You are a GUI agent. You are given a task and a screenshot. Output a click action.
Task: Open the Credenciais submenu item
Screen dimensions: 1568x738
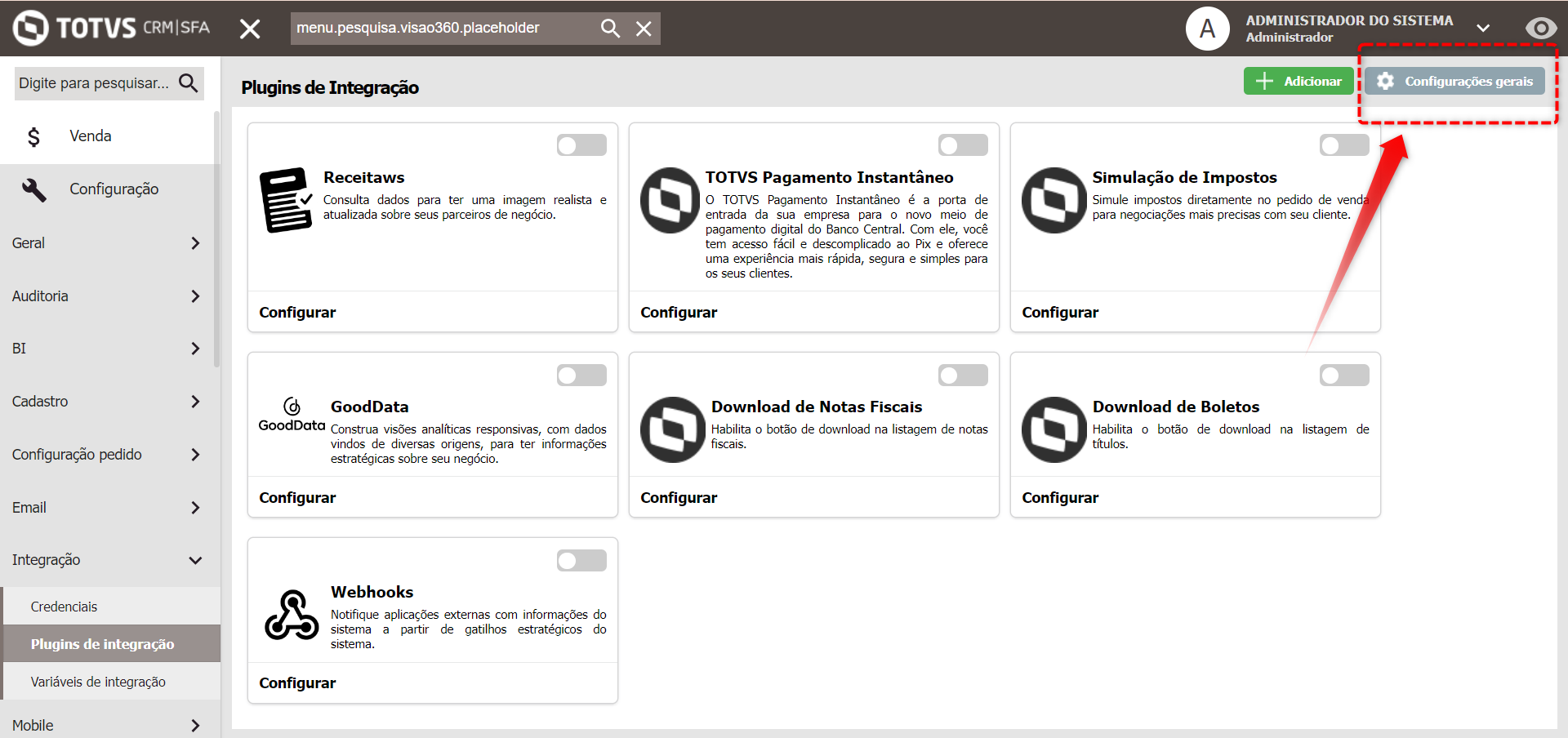pyautogui.click(x=112, y=607)
